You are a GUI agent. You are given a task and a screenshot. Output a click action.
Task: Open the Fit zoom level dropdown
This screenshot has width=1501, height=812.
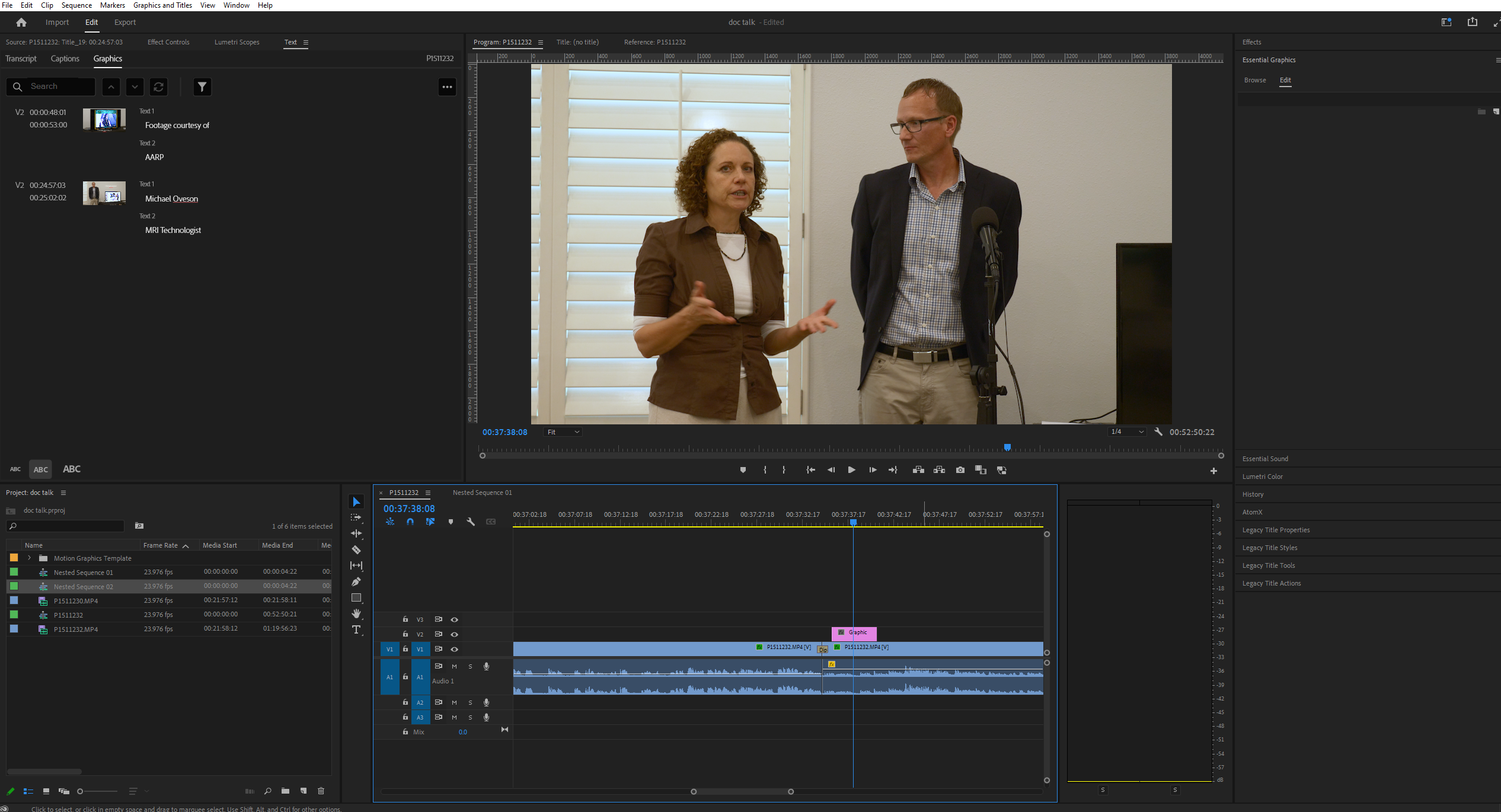[562, 431]
